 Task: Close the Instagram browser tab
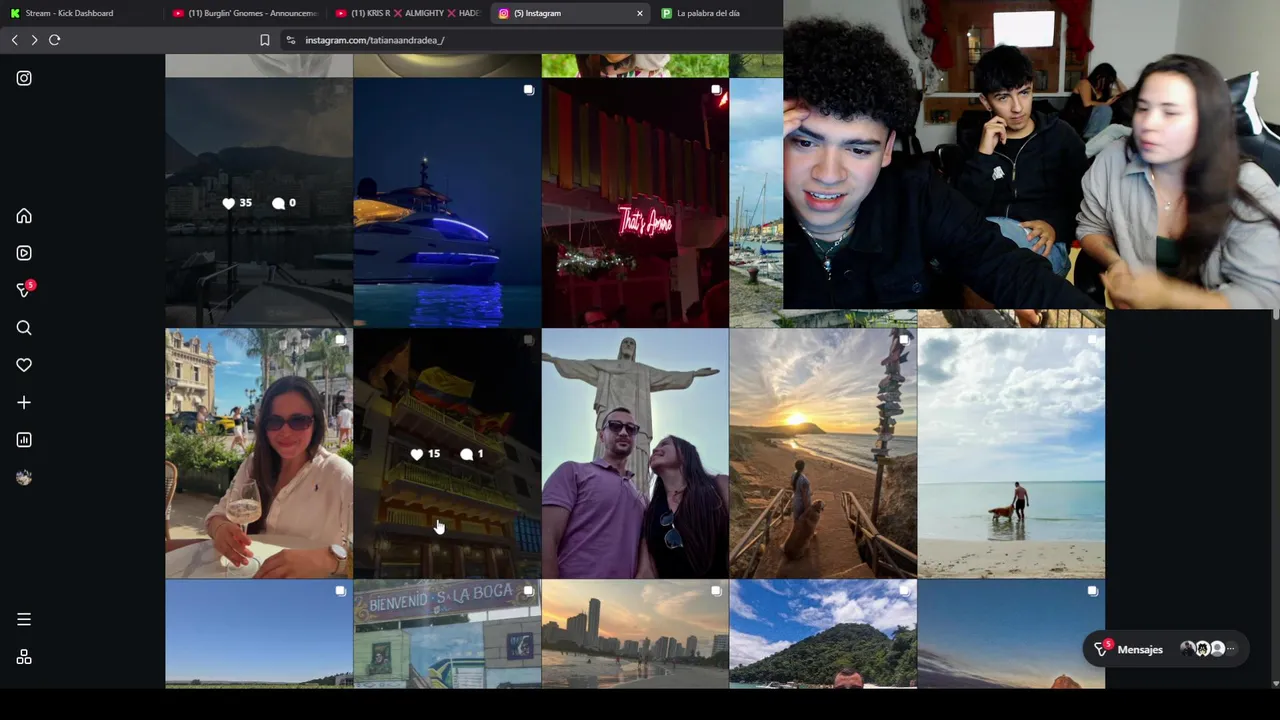640,13
